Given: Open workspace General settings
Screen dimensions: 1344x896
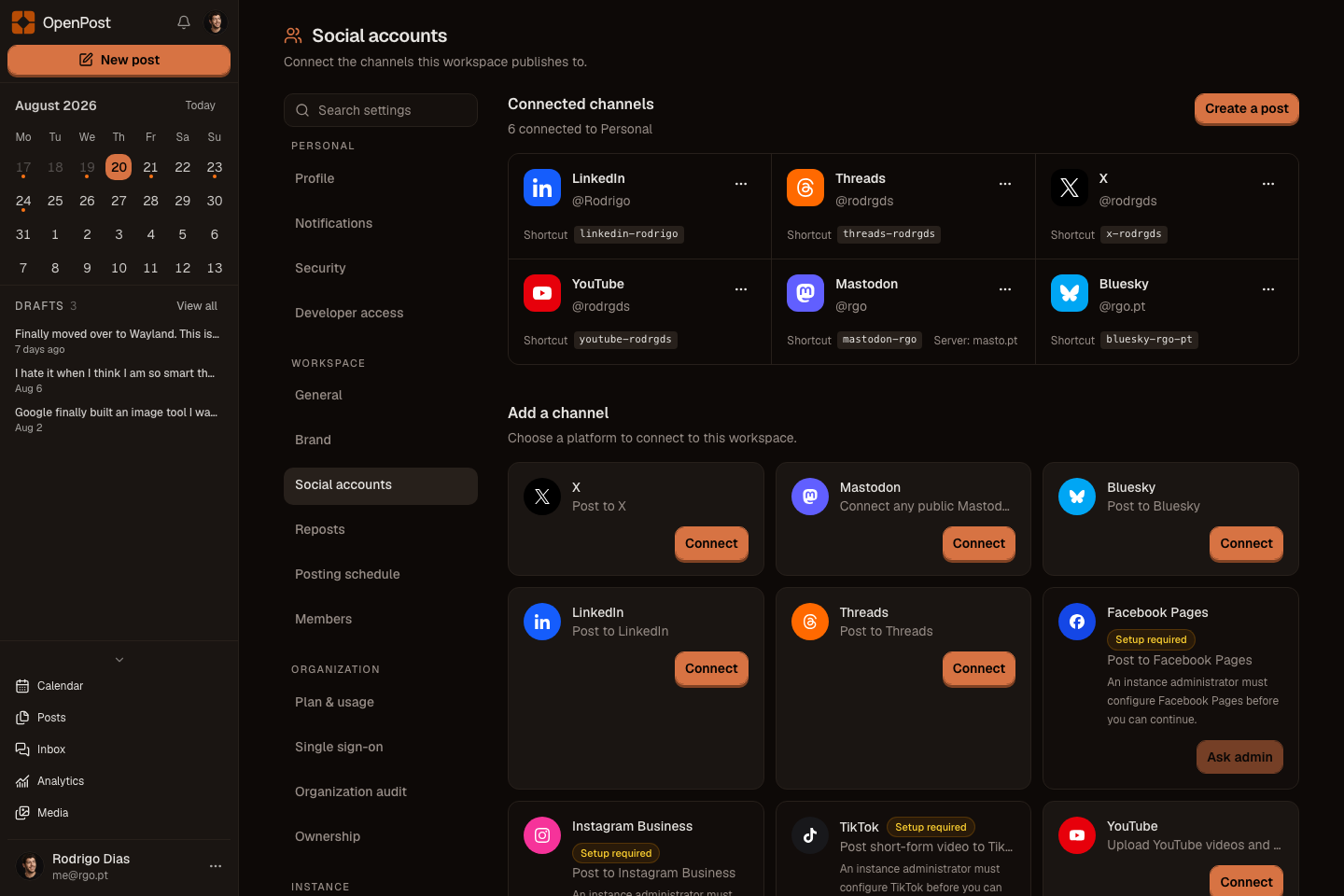Looking at the screenshot, I should (x=381, y=395).
